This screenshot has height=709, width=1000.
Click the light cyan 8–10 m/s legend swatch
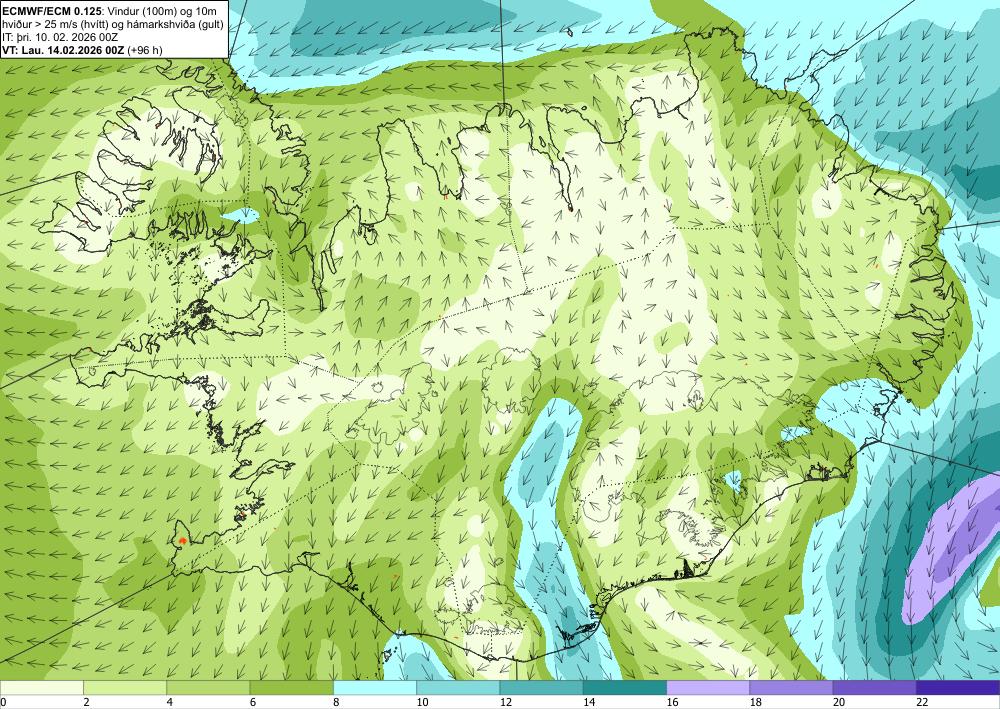coord(375,688)
